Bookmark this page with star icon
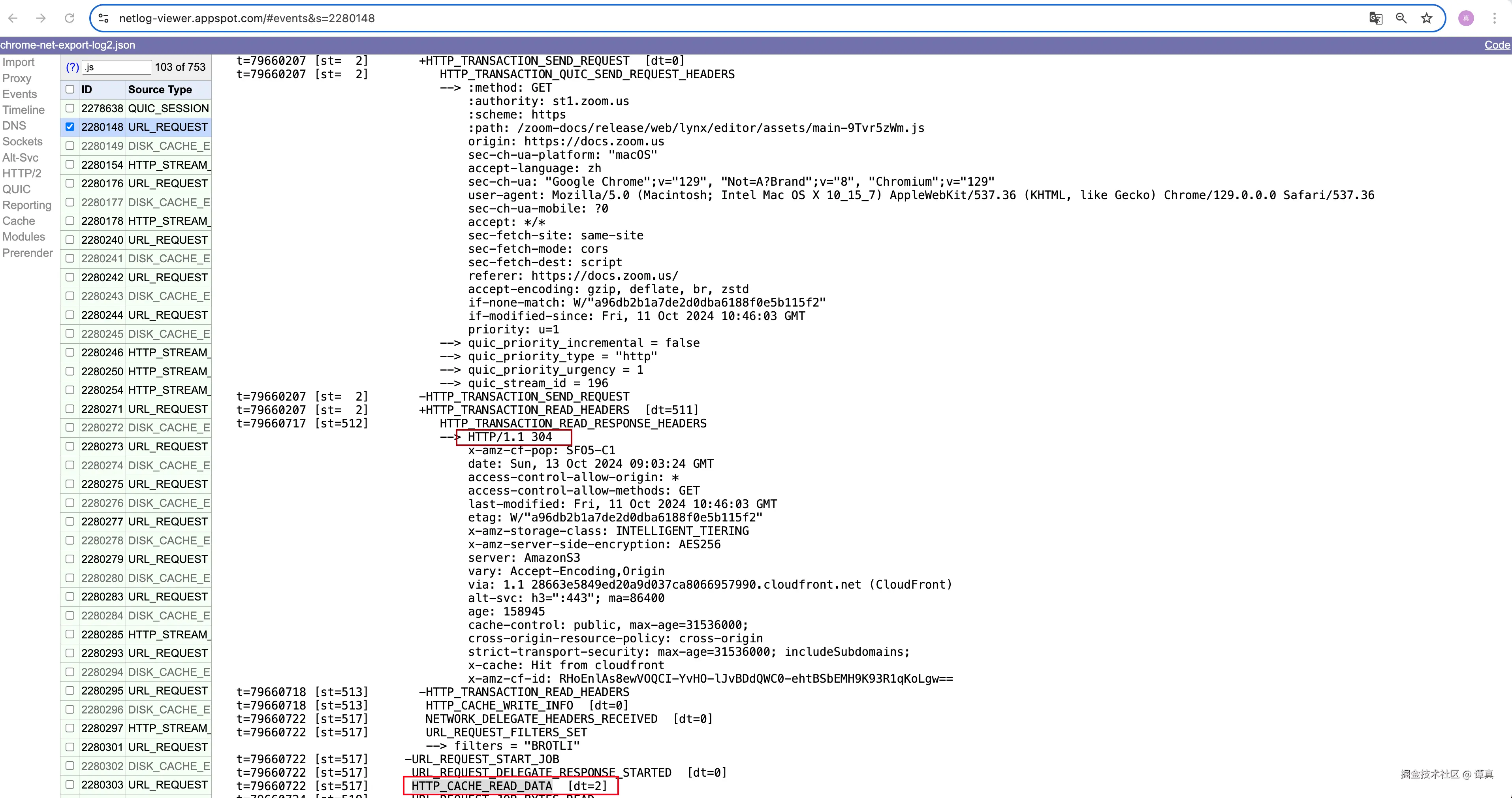Image resolution: width=1512 pixels, height=798 pixels. pos(1427,18)
